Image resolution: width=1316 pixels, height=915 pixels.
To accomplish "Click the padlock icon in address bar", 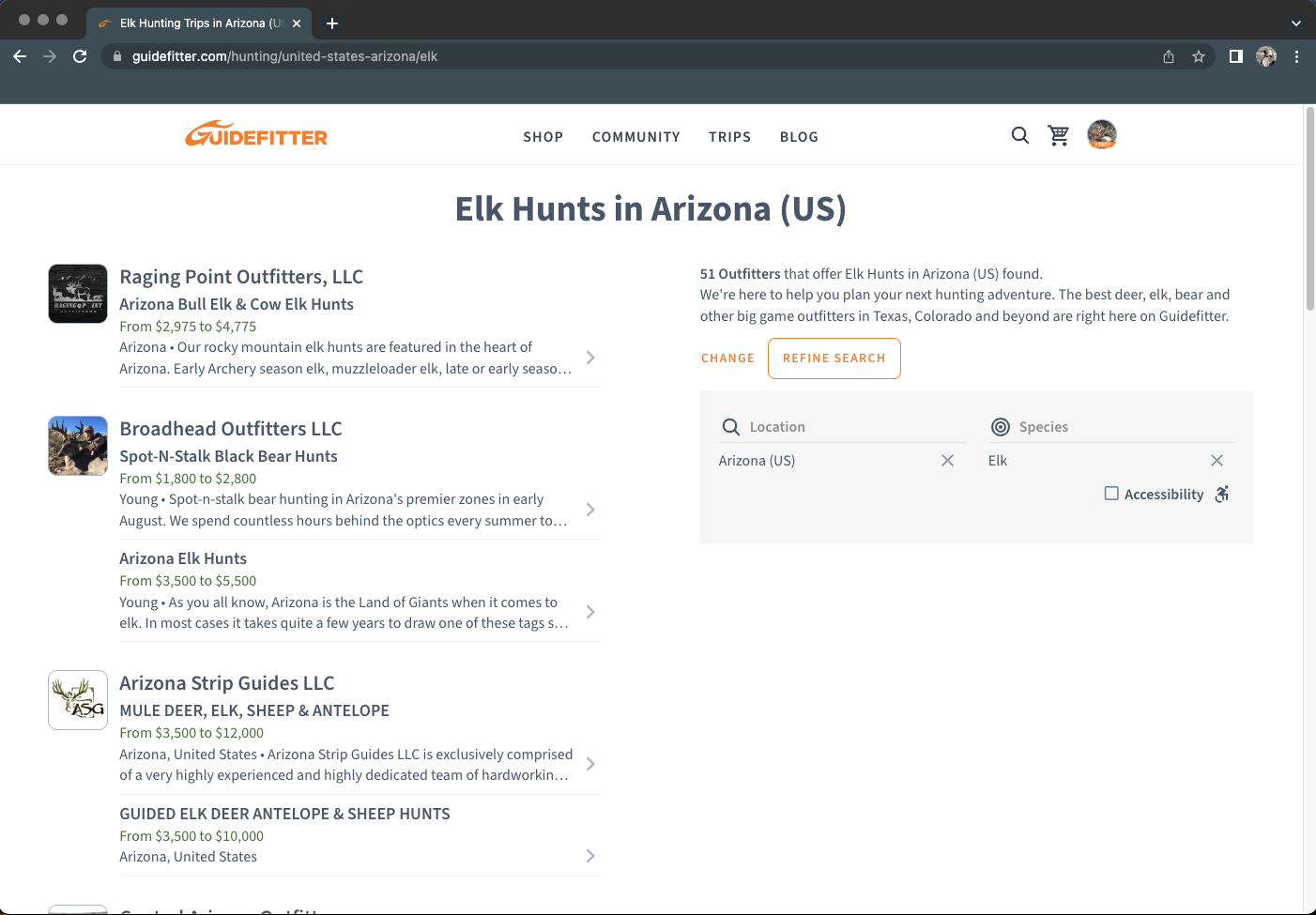I will tap(116, 56).
